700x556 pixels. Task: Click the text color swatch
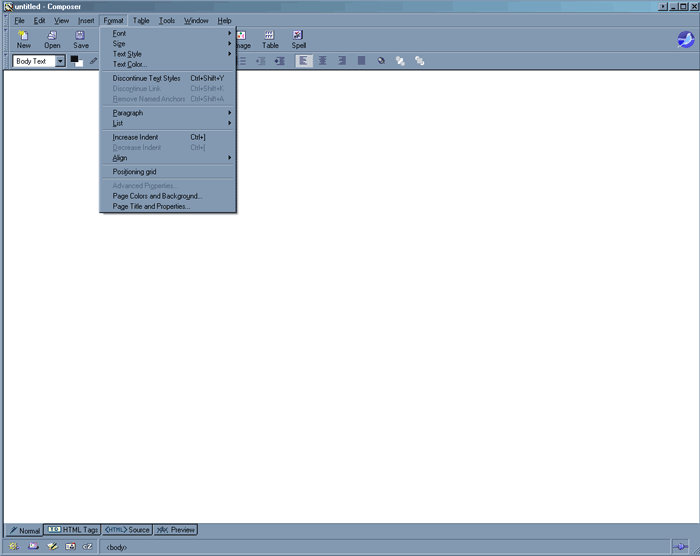[x=76, y=61]
